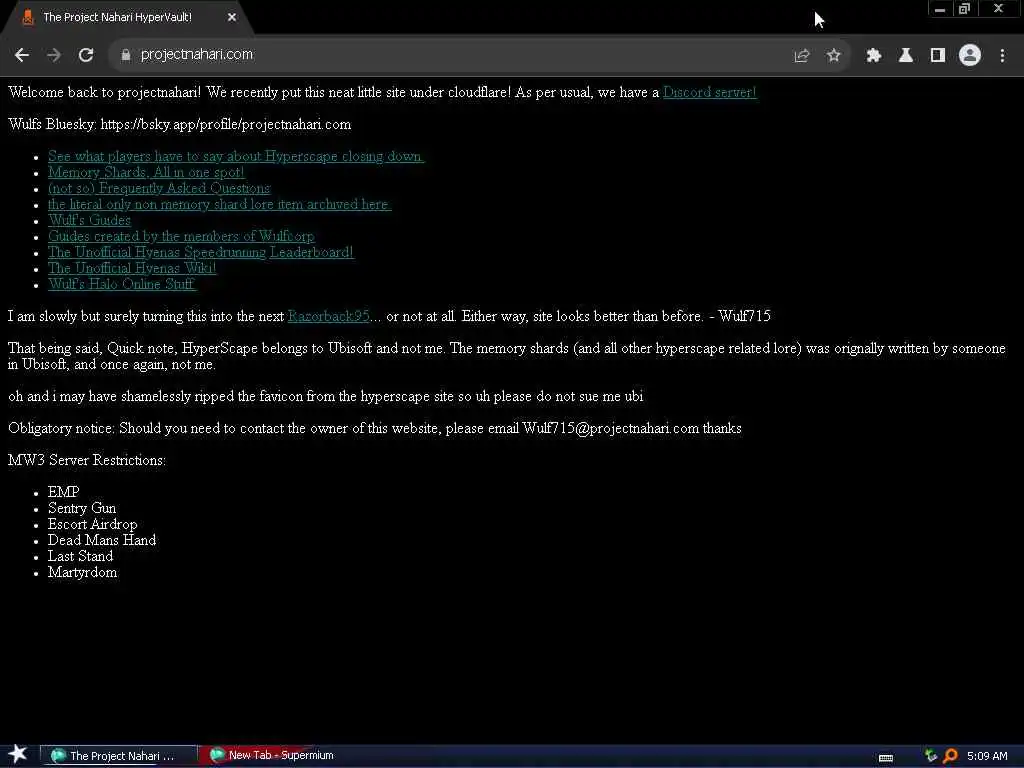Click the MW3 Server Restrictions heading

87,460
